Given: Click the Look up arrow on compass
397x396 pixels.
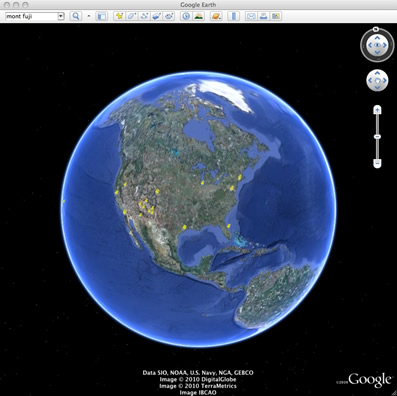Looking at the screenshot, I should pyautogui.click(x=377, y=38).
